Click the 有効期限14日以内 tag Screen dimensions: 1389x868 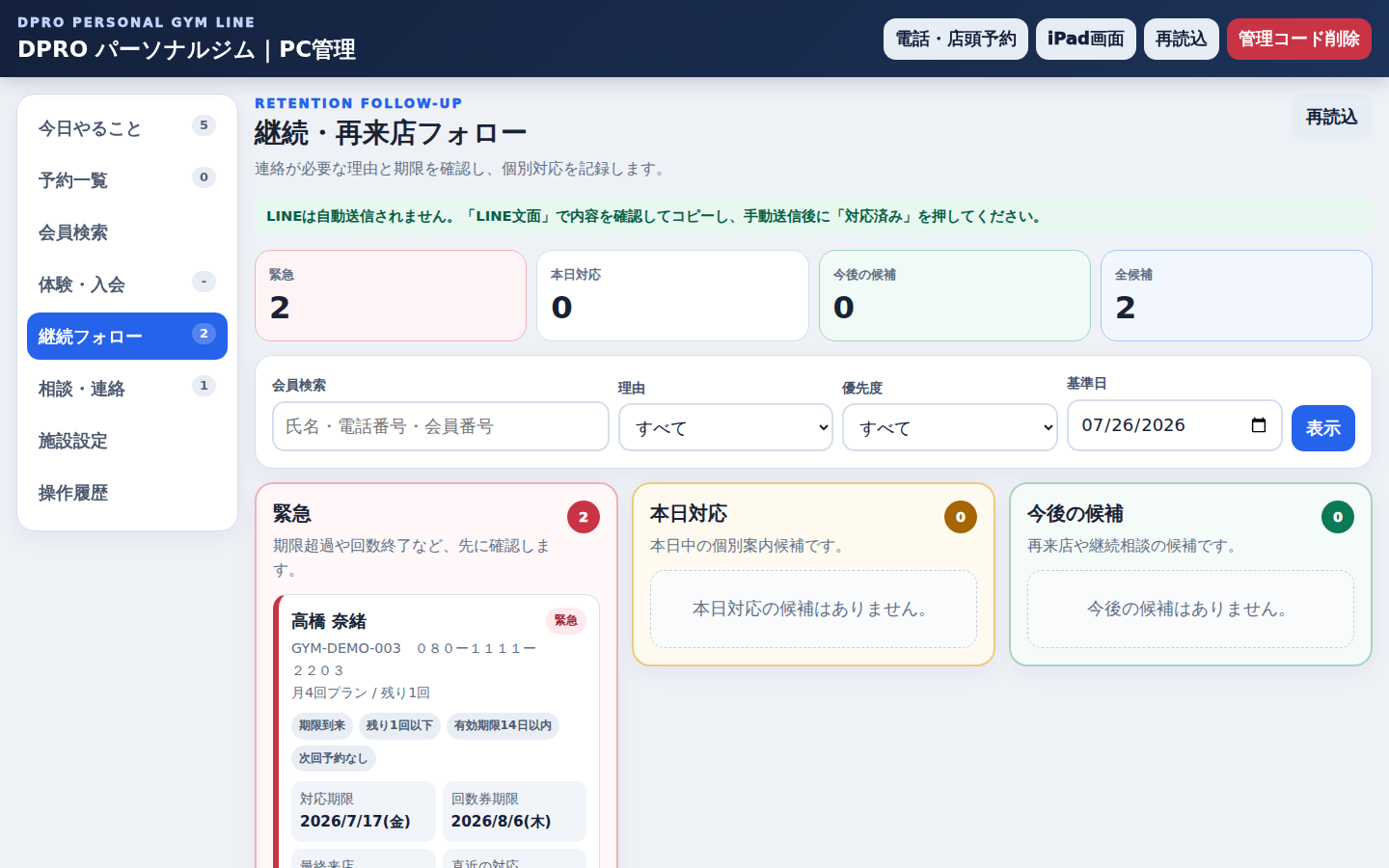(503, 725)
